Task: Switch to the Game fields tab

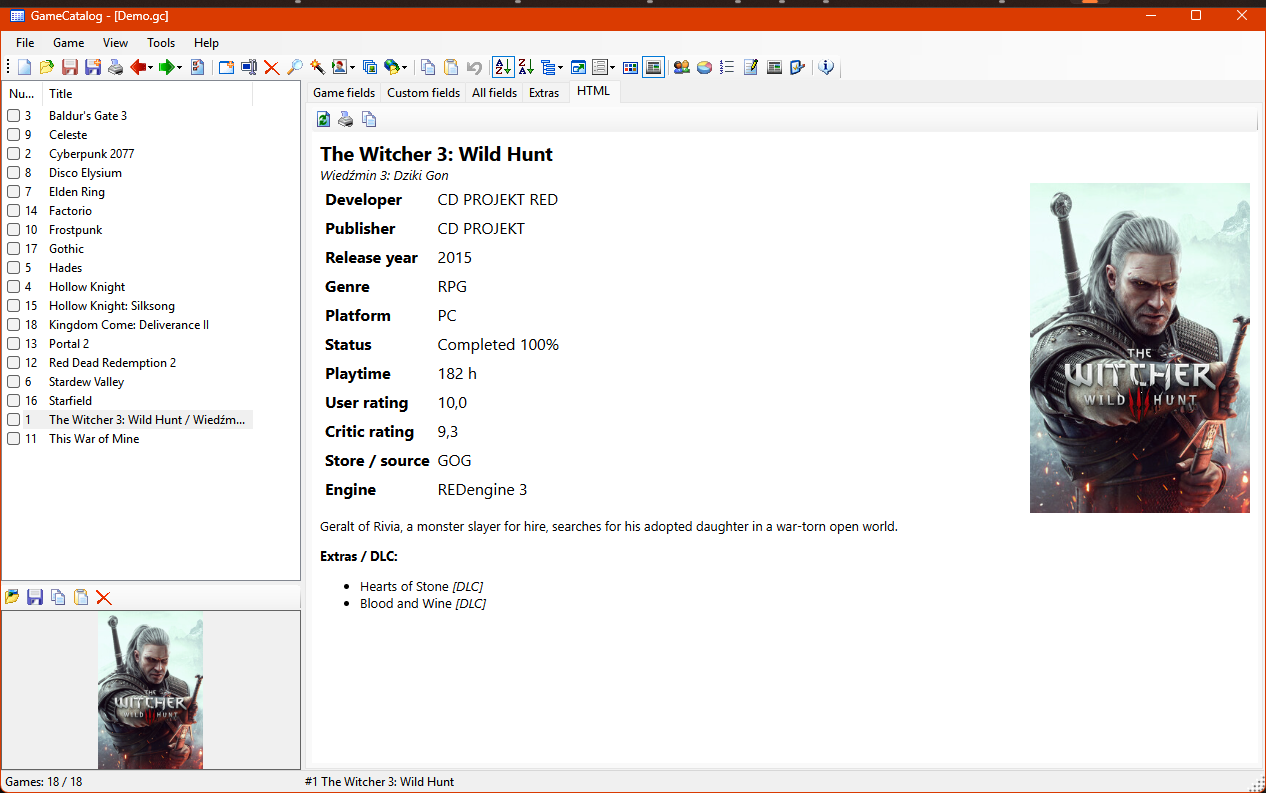Action: pos(344,92)
